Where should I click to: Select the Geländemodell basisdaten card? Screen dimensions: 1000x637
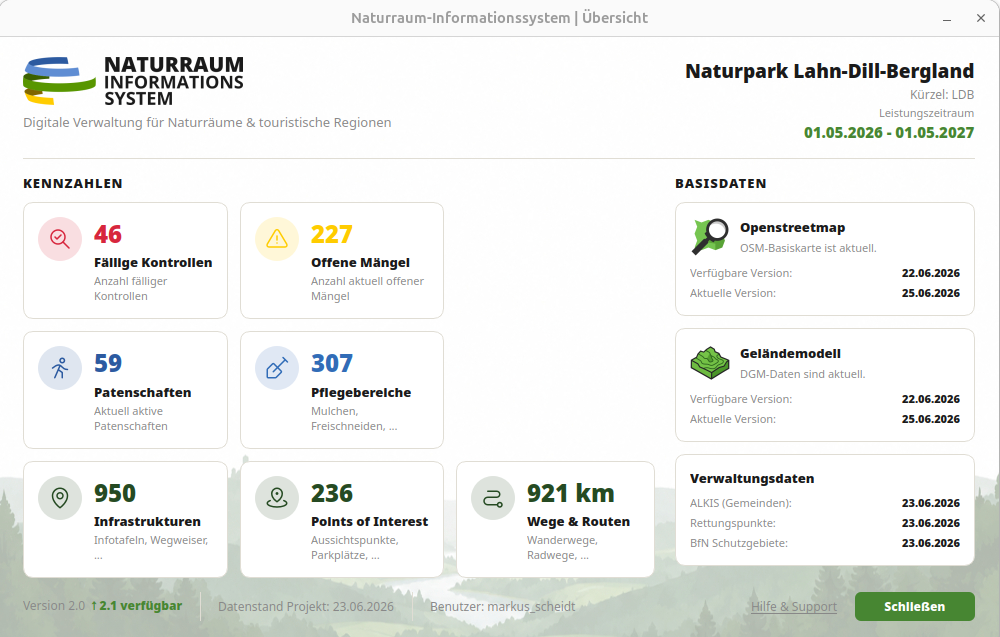(x=825, y=384)
